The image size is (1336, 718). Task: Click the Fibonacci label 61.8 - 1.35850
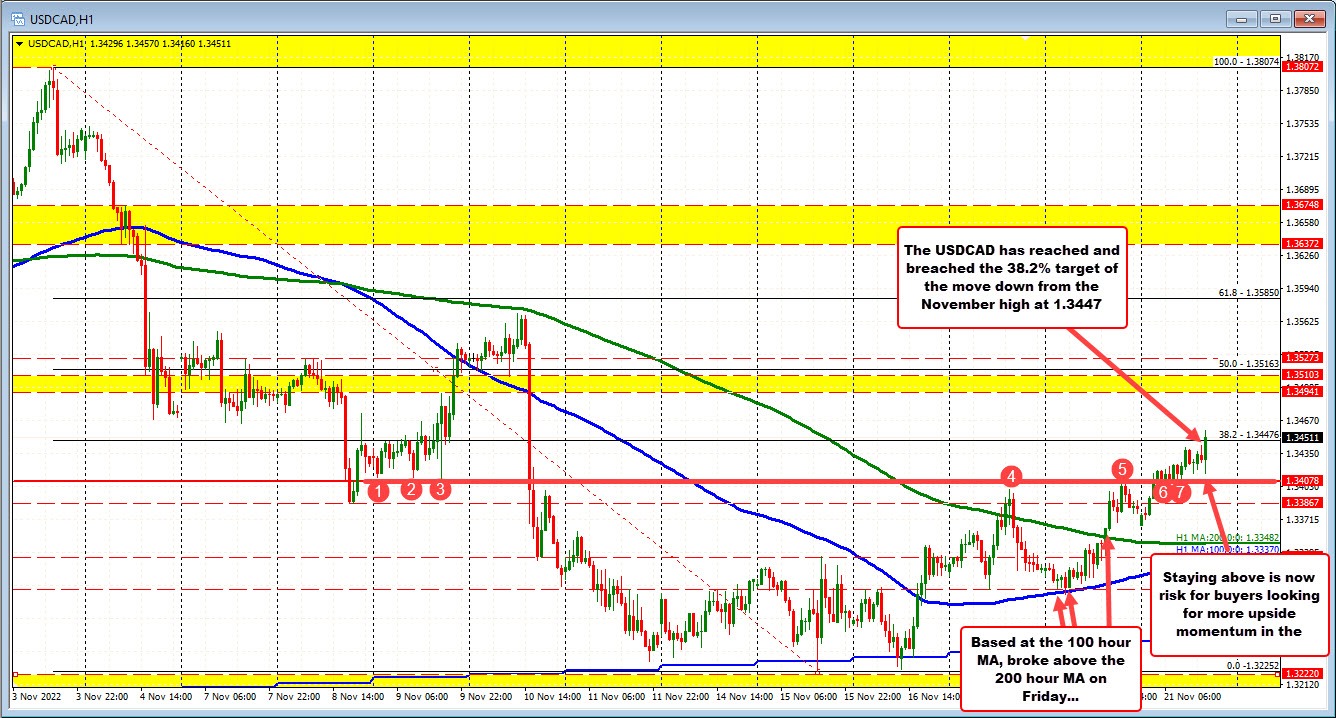[1249, 293]
